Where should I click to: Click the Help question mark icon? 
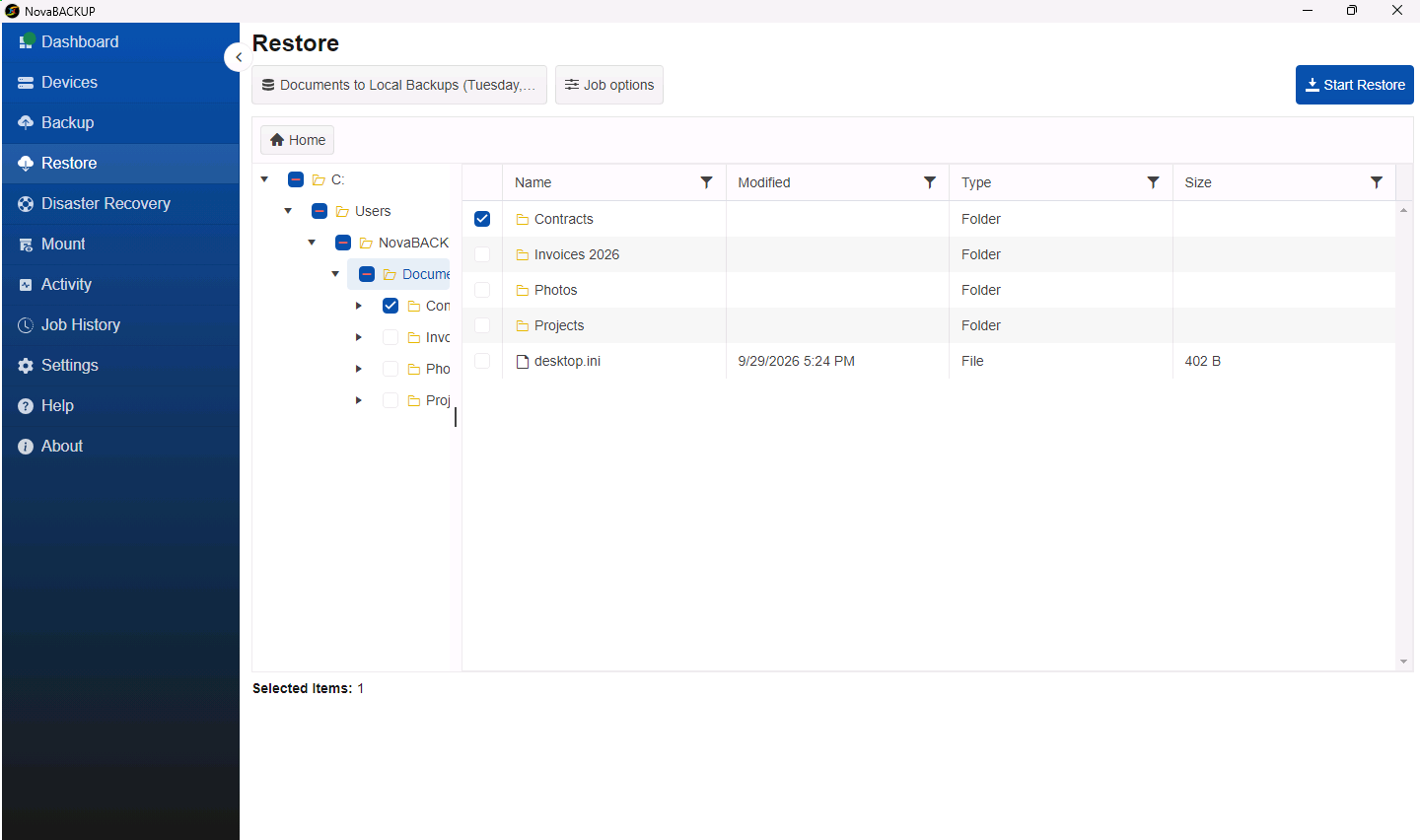pos(26,406)
